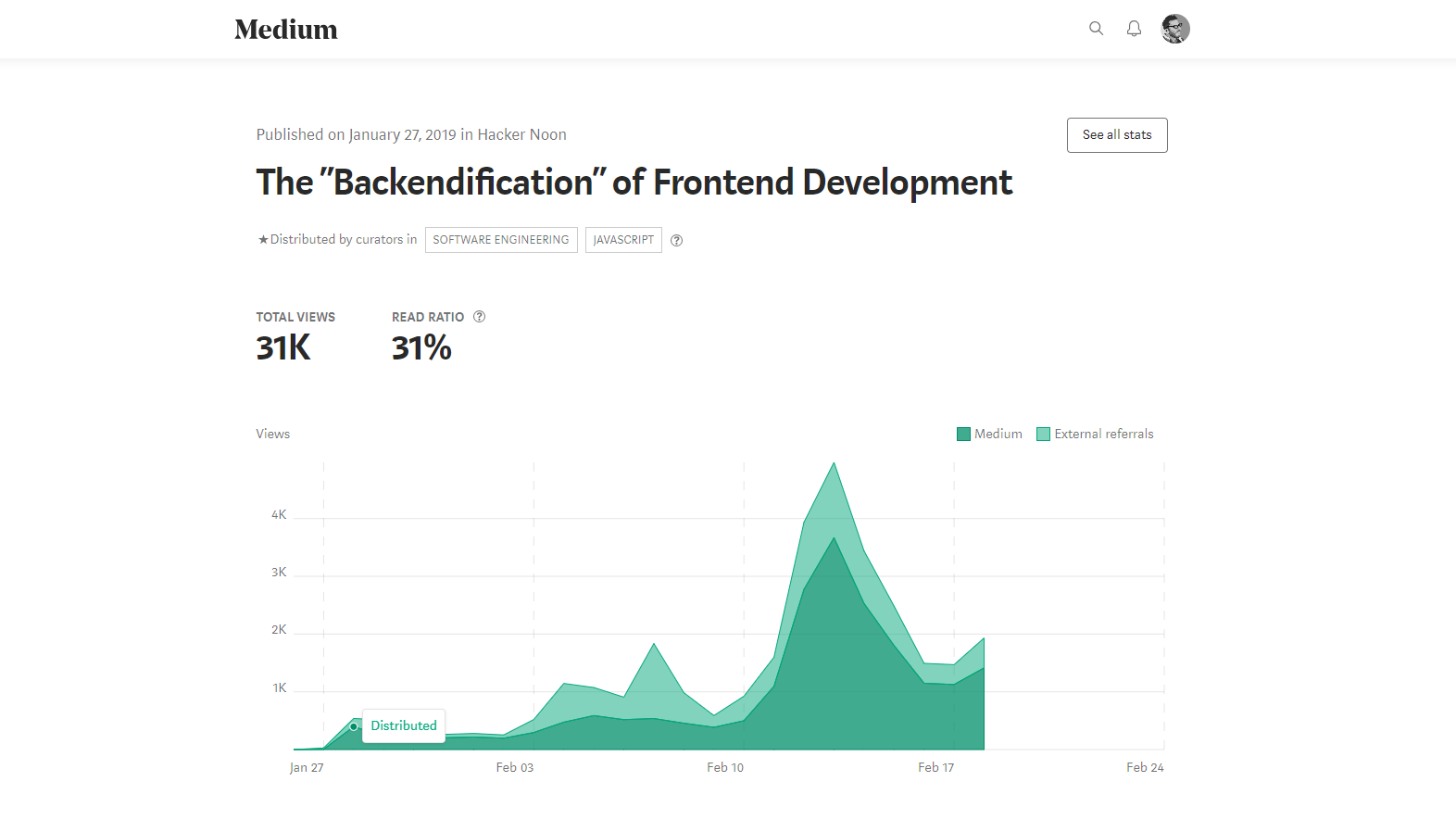Click the 2K y-axis label
This screenshot has height=832, width=1456.
tap(279, 630)
